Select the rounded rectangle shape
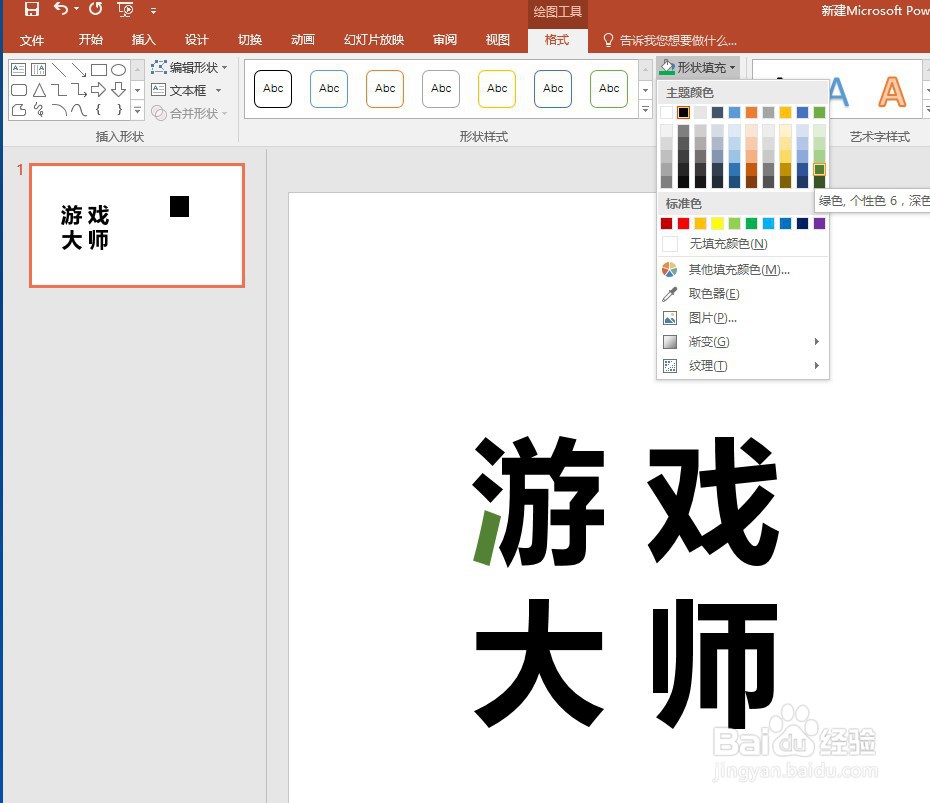The height and width of the screenshot is (803, 930). (x=18, y=90)
